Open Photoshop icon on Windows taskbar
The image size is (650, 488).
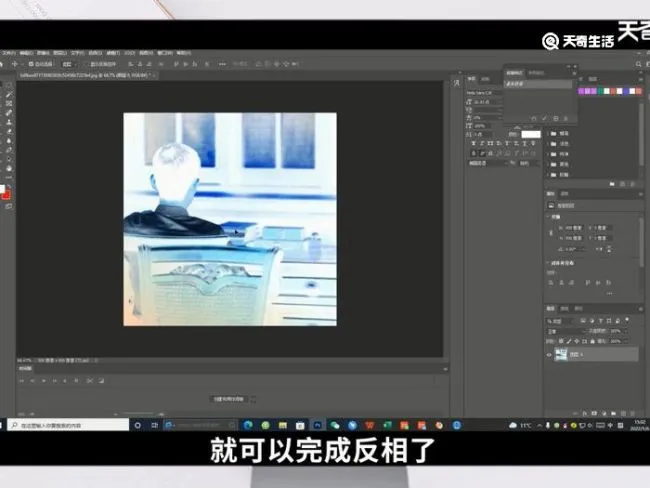(x=318, y=425)
